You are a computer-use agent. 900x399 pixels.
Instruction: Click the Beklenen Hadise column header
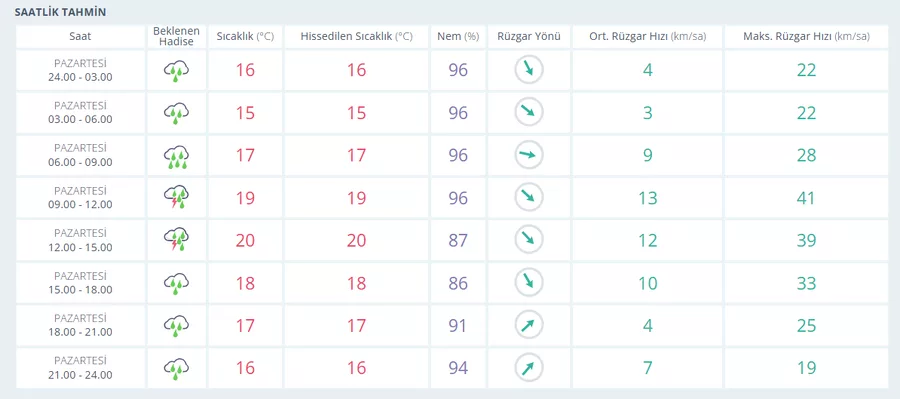coord(176,36)
